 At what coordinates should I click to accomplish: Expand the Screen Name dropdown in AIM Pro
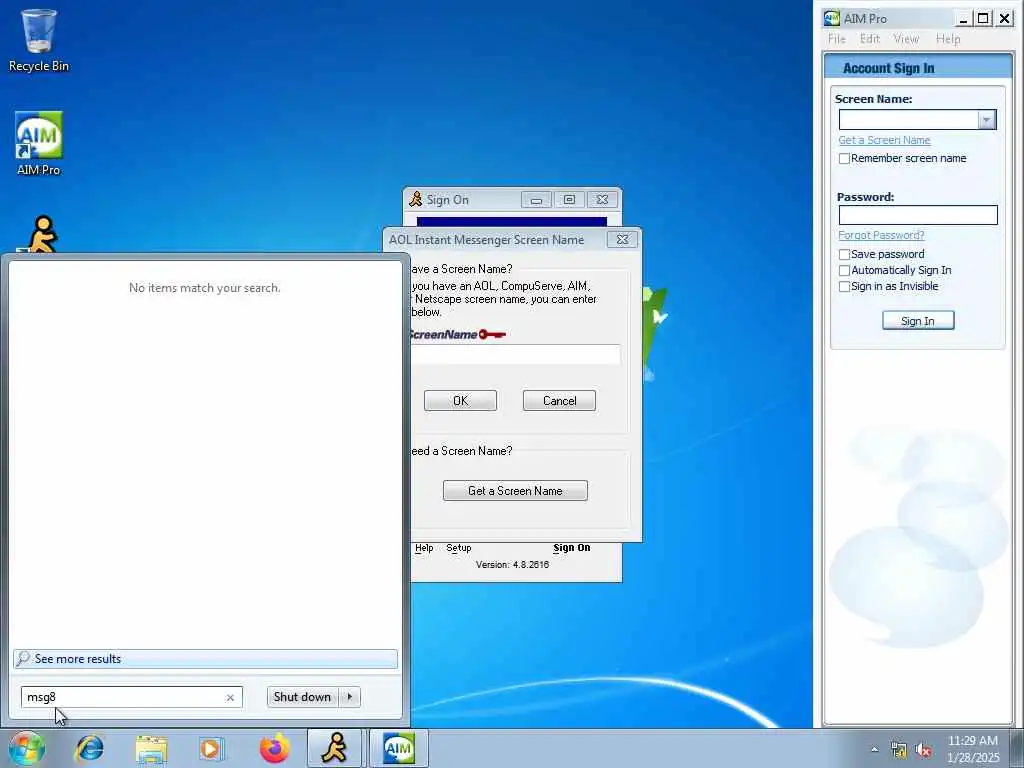coord(987,120)
